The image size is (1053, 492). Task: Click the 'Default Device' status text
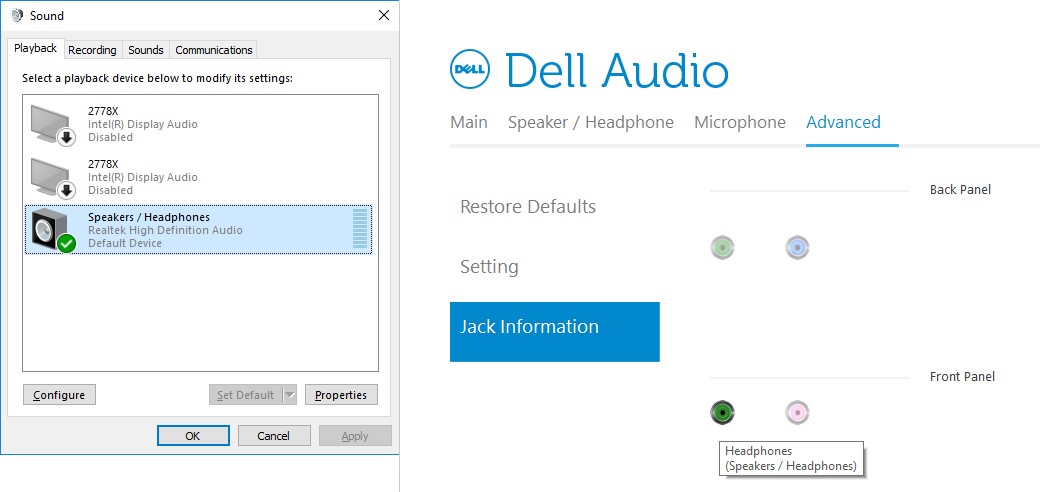coord(125,243)
